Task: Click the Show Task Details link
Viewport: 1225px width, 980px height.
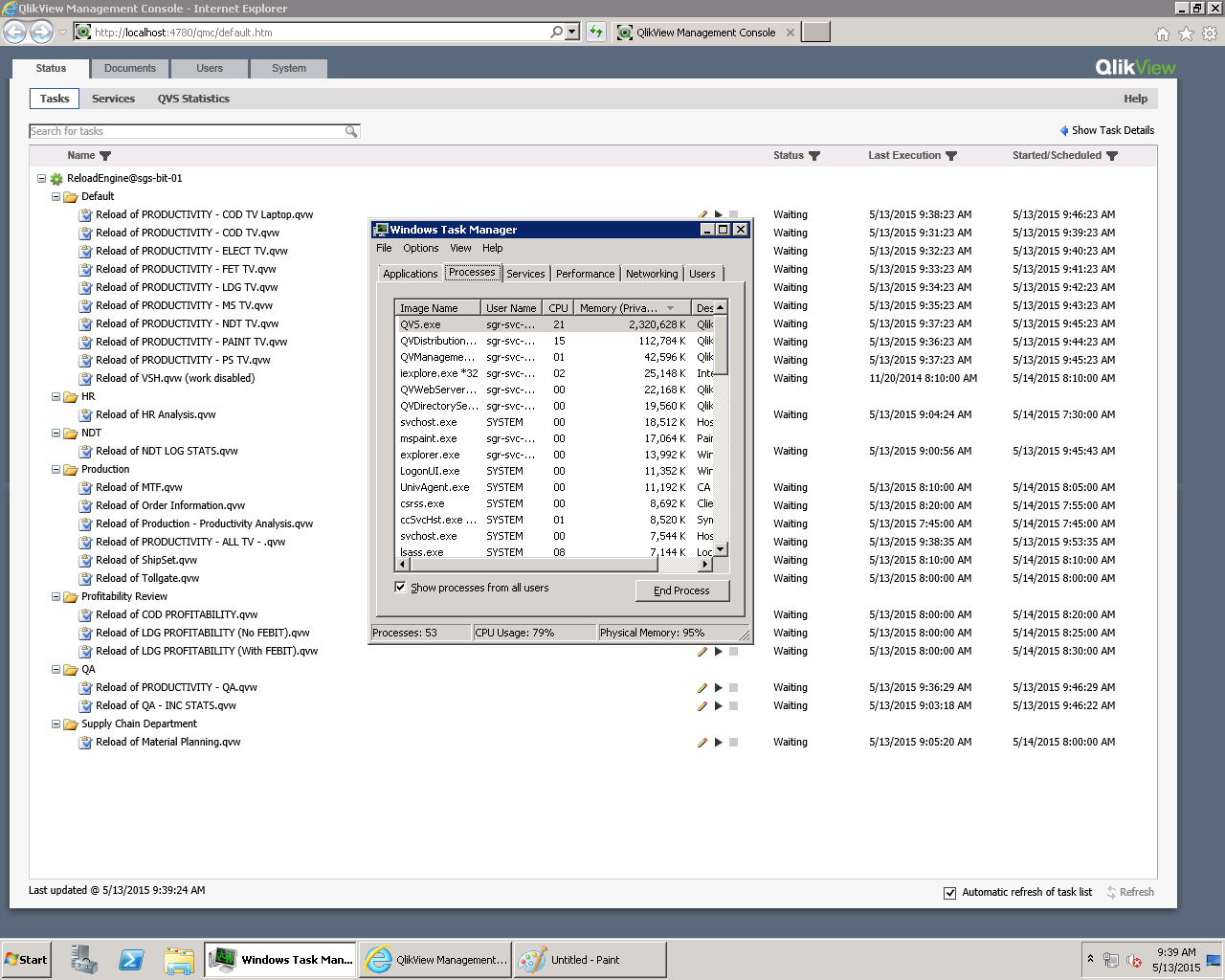Action: click(x=1113, y=131)
